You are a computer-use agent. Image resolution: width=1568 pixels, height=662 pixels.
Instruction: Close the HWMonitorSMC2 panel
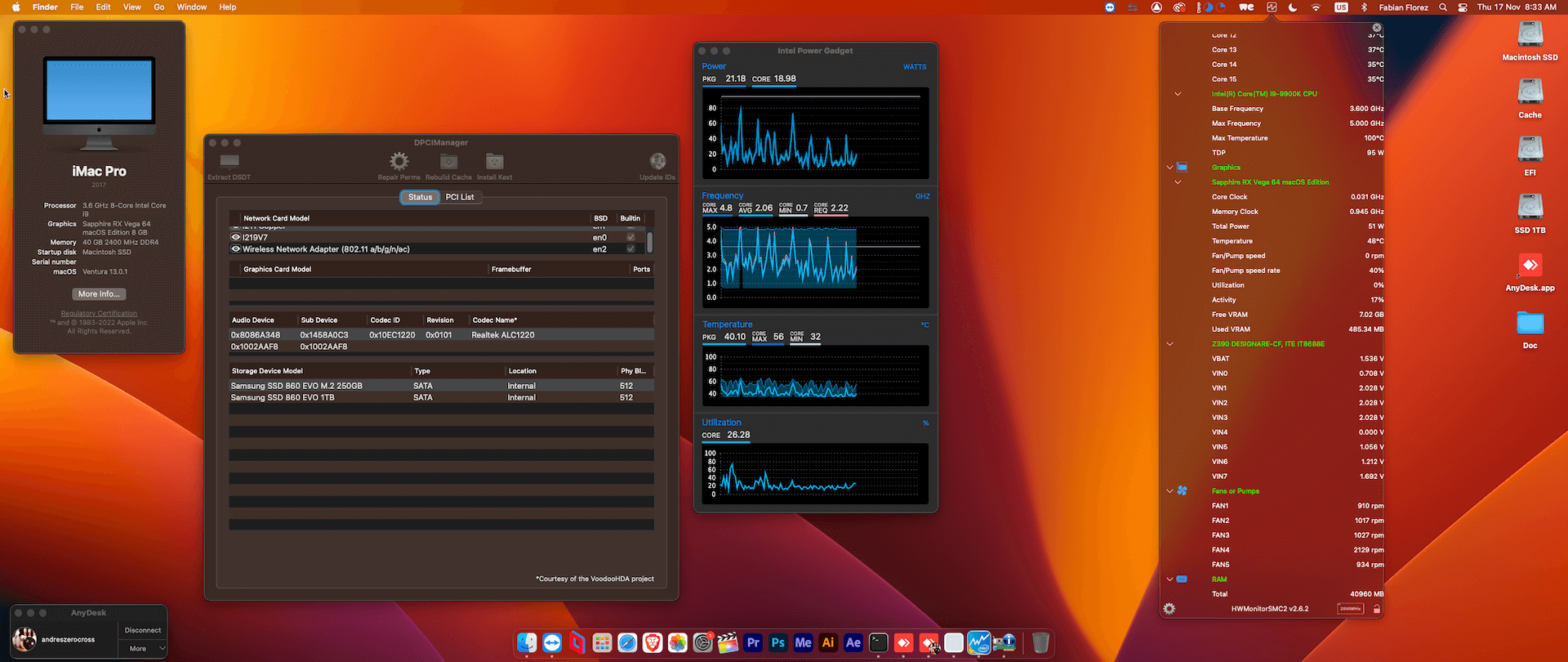[x=1376, y=28]
